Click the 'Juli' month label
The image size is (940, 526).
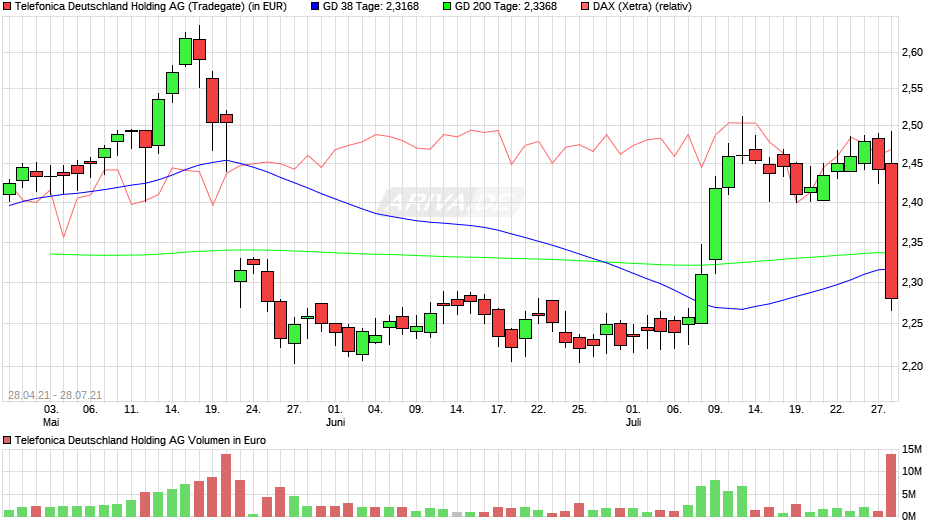click(634, 422)
